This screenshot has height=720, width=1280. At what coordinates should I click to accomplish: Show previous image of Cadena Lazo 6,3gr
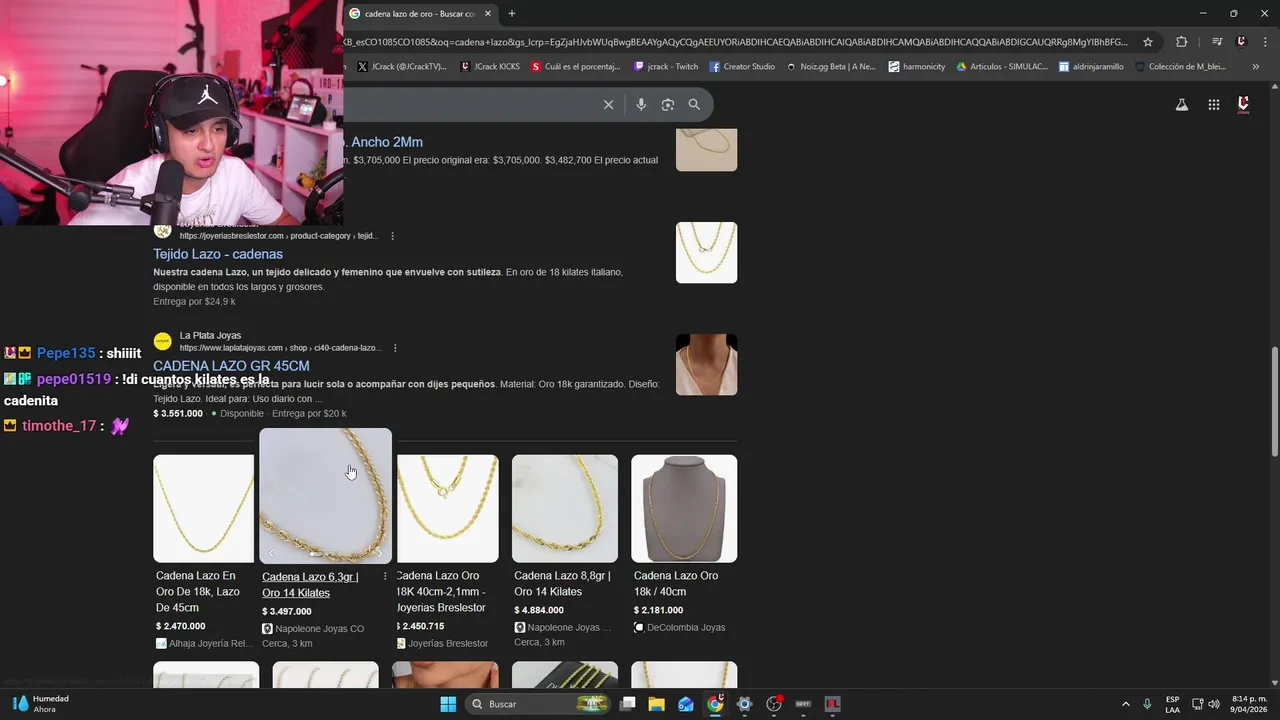tap(271, 553)
